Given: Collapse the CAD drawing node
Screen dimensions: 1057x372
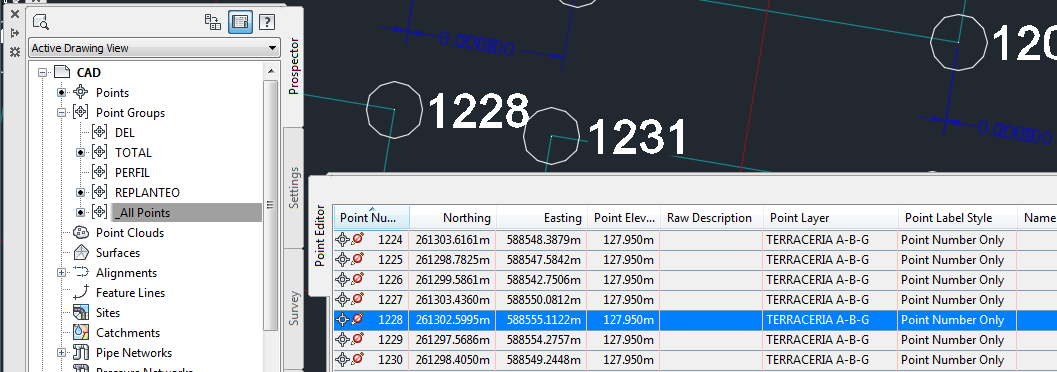Looking at the screenshot, I should point(42,72).
